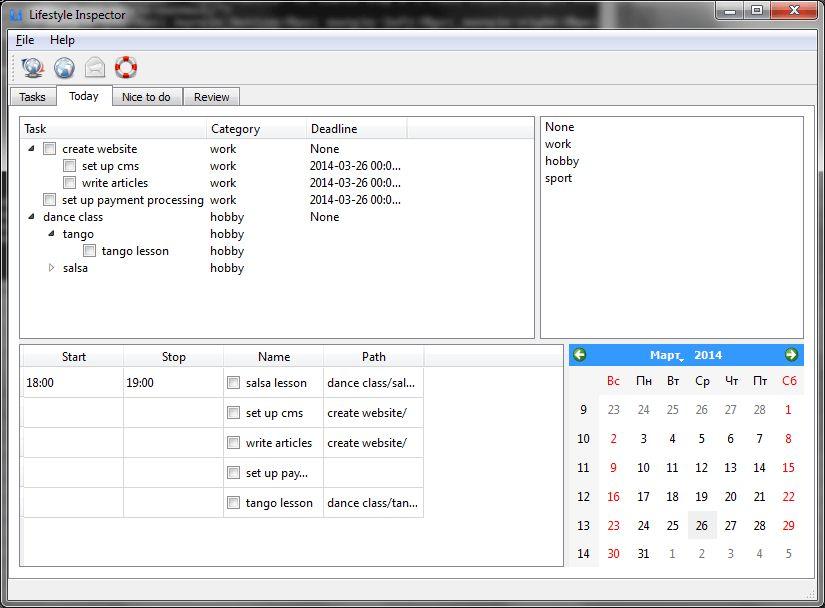
Task: Click the plain blue globe toolbar icon
Action: 64,68
